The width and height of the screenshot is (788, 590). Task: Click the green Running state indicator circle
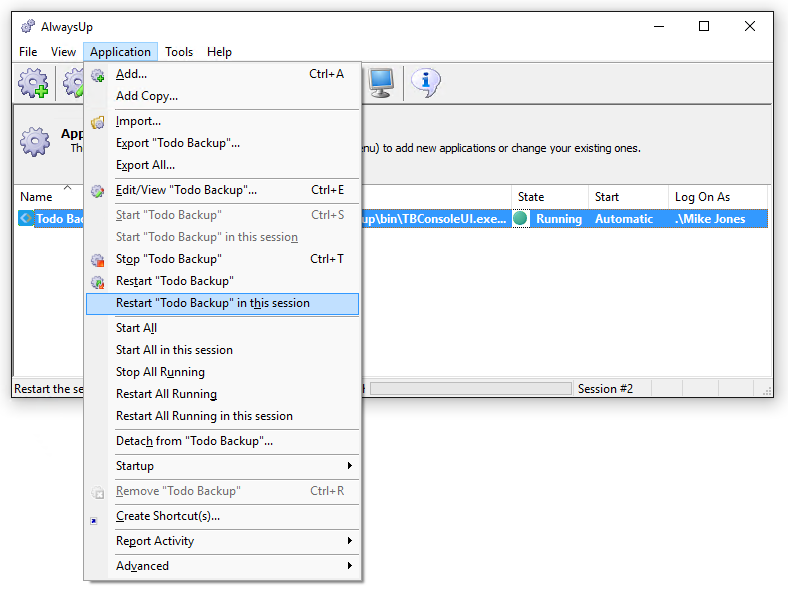pyautogui.click(x=520, y=219)
